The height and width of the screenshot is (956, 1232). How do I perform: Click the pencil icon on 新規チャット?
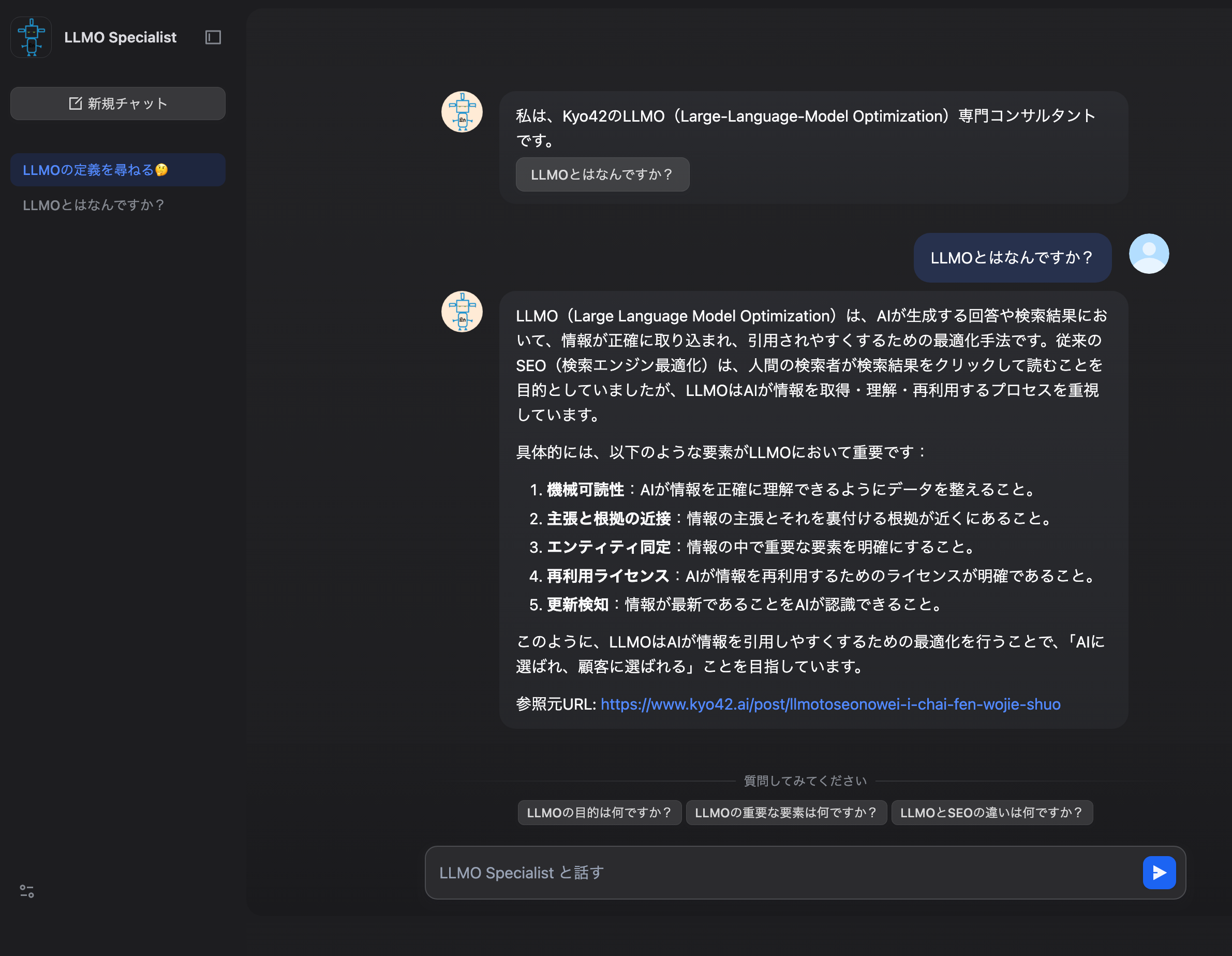(75, 104)
